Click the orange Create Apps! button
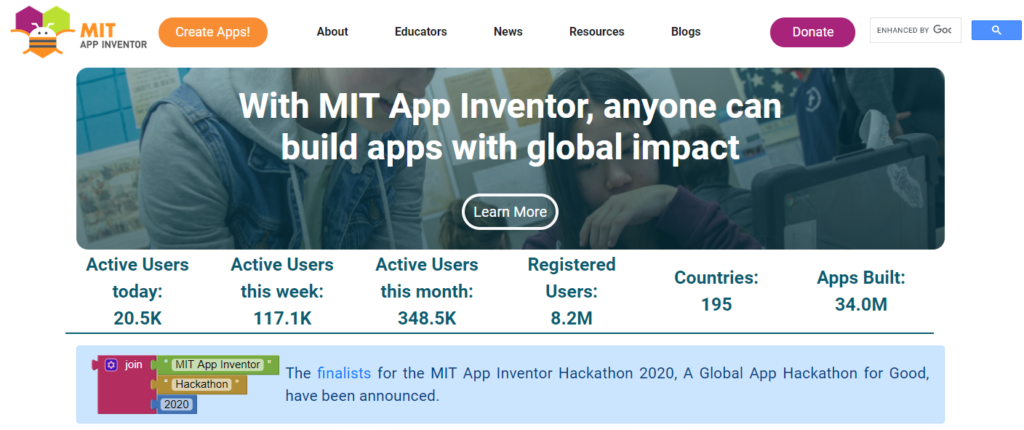This screenshot has height=430, width=1024. pyautogui.click(x=213, y=32)
